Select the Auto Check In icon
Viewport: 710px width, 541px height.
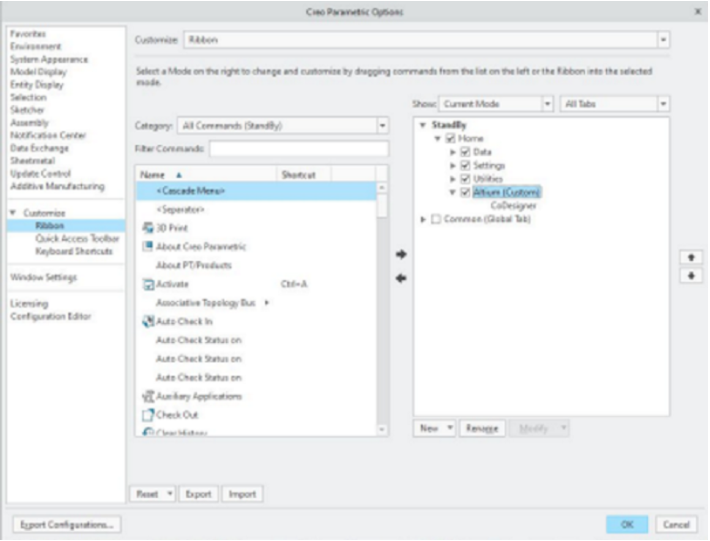point(148,321)
